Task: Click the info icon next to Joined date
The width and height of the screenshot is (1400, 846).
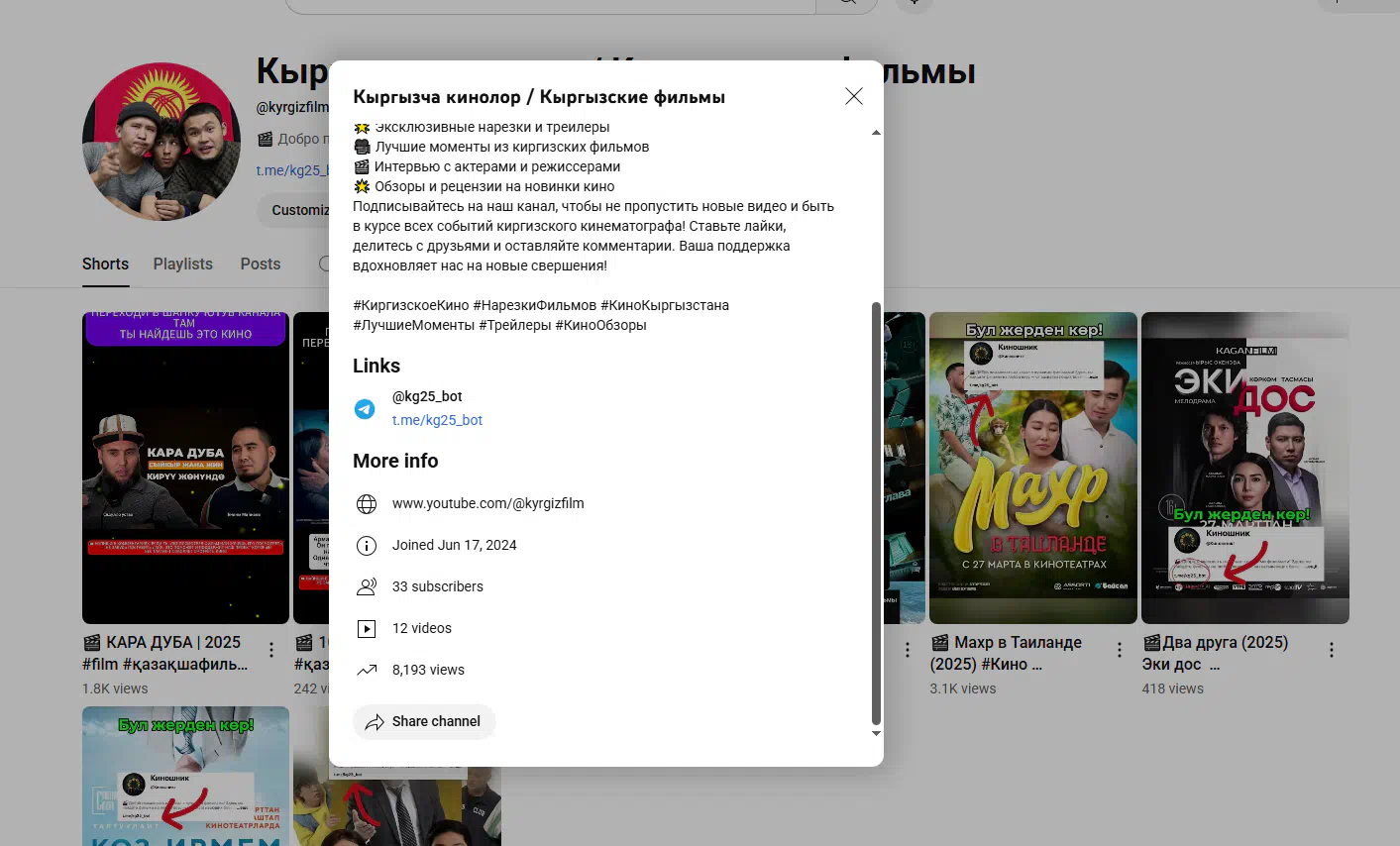Action: [367, 546]
